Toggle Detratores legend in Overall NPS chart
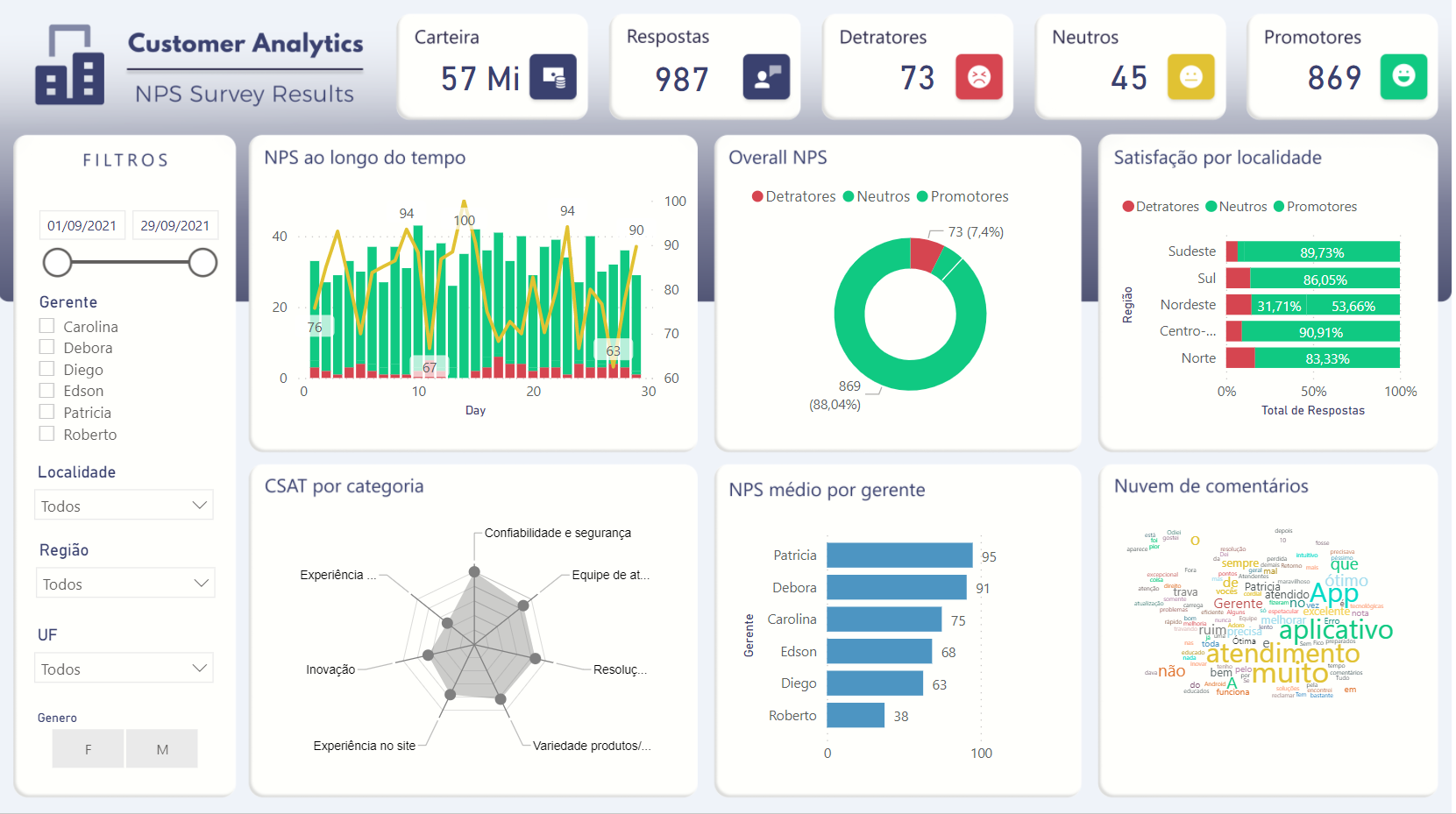This screenshot has width=1456, height=814. 792,196
